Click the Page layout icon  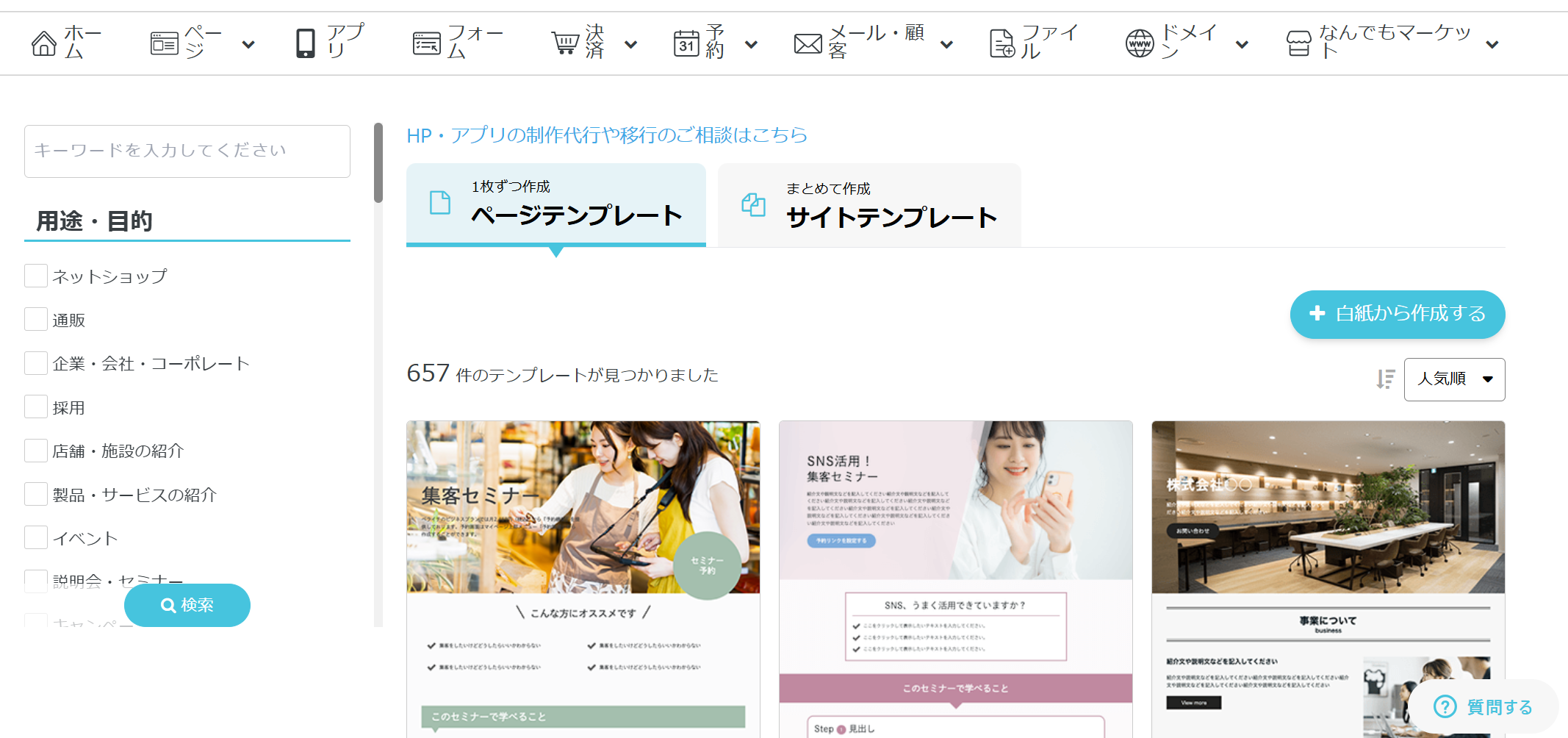(x=164, y=43)
